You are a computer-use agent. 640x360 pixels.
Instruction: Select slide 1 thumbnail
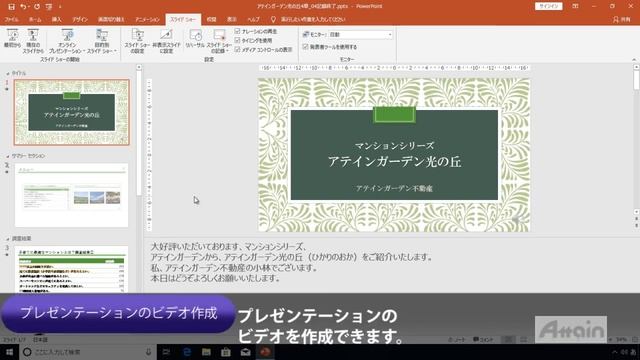(72, 112)
